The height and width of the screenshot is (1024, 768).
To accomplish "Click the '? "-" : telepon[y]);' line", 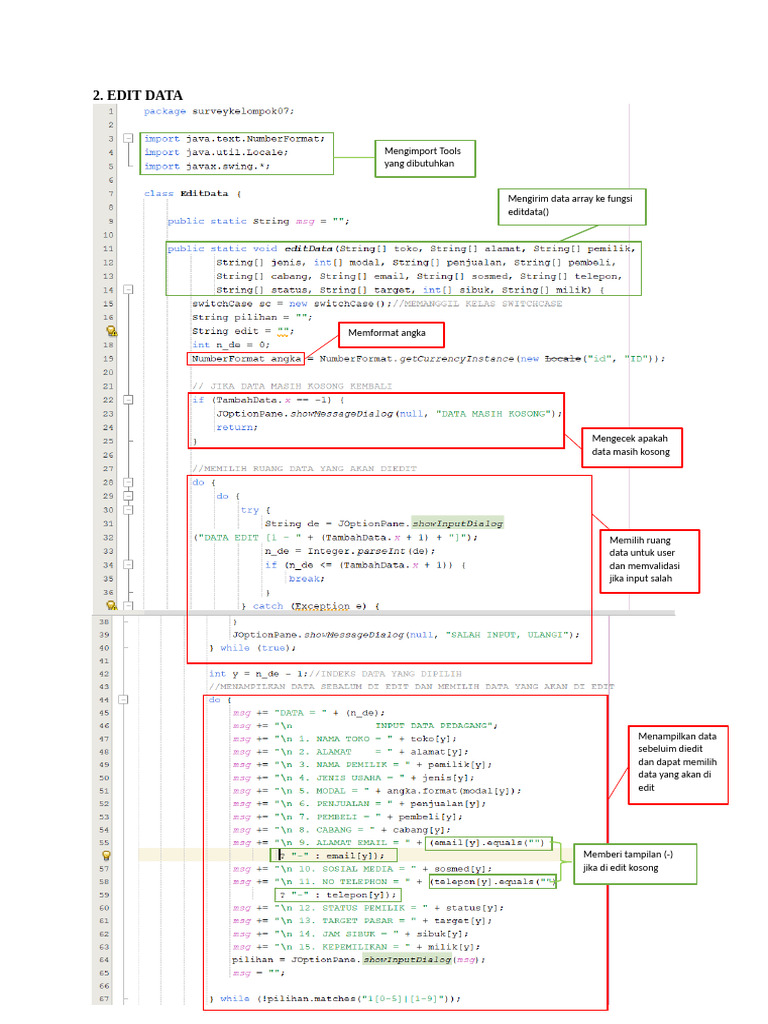I will [338, 895].
